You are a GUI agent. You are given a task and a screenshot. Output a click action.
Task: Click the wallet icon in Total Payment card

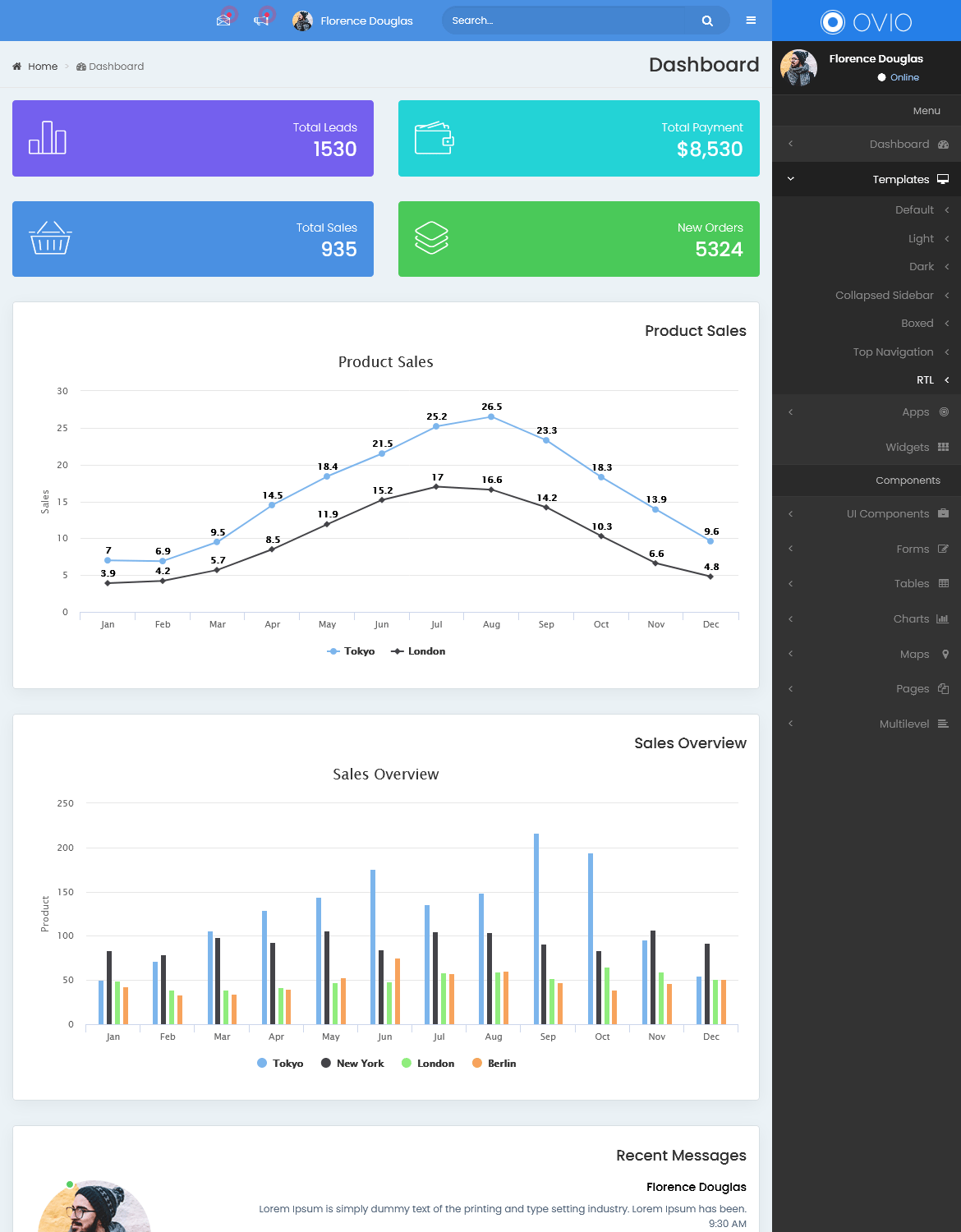coord(435,138)
